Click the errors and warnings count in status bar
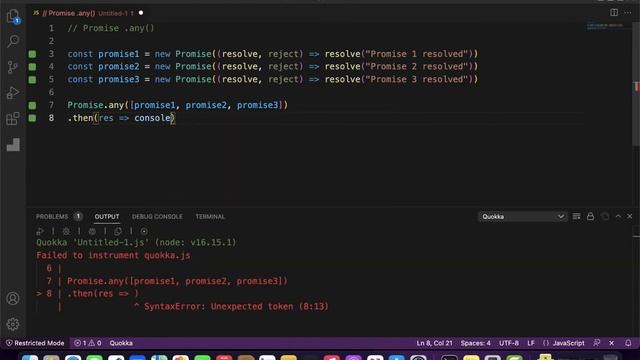 [x=87, y=343]
